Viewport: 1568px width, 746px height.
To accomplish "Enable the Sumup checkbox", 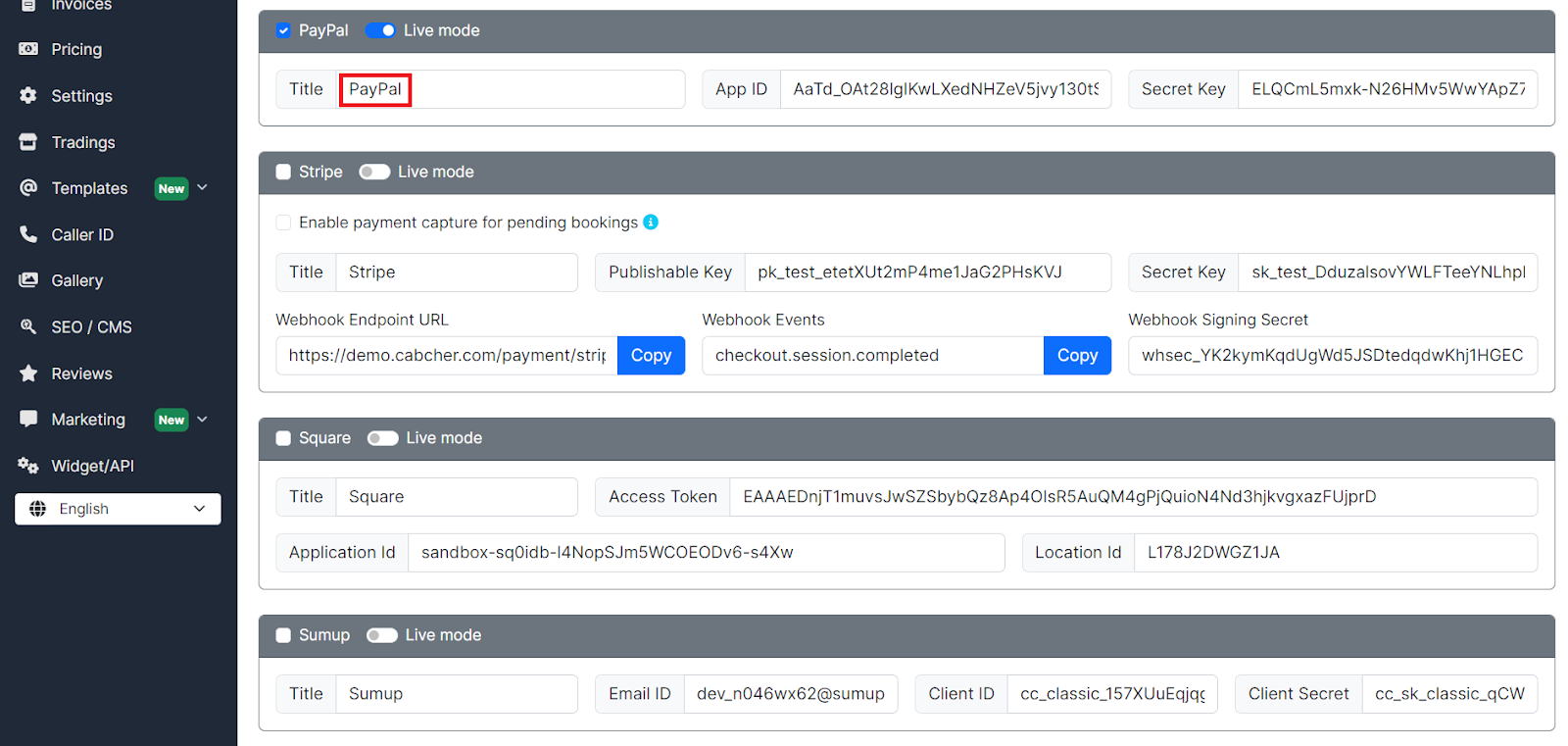I will [x=283, y=635].
